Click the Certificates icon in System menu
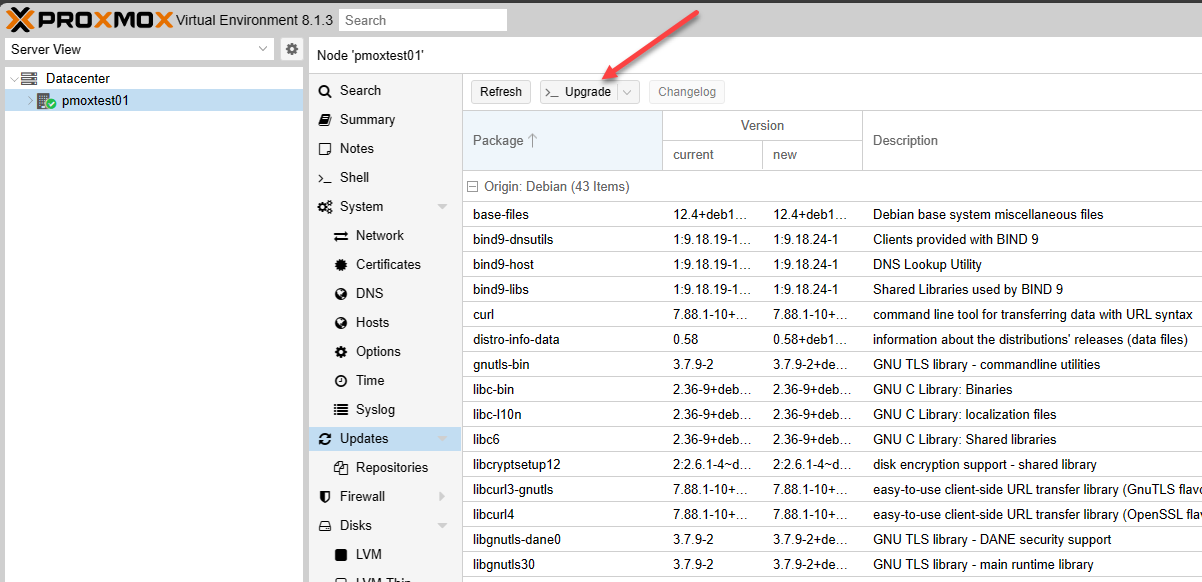Screen dimensions: 1202x582 point(341,265)
